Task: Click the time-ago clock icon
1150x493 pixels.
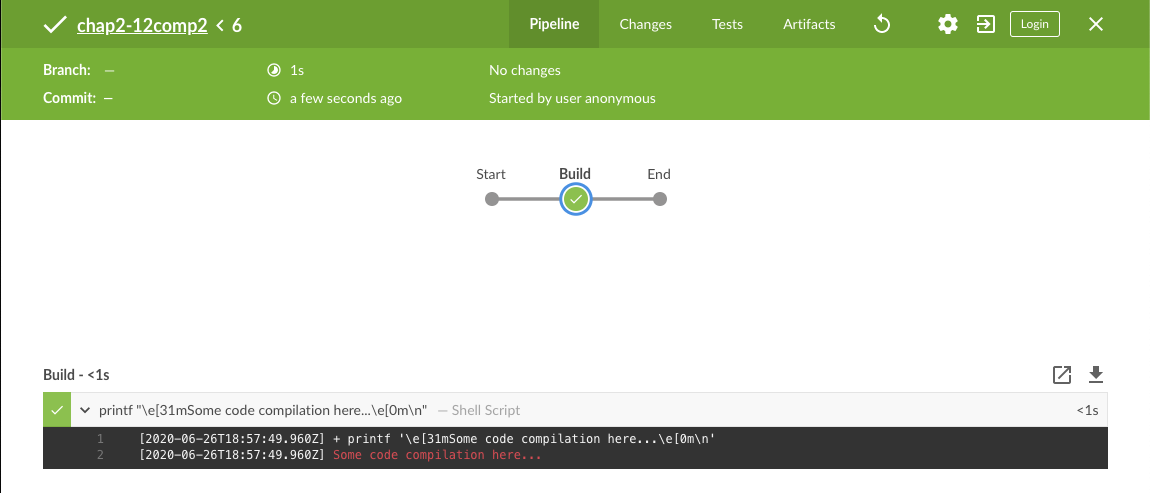Action: point(274,98)
